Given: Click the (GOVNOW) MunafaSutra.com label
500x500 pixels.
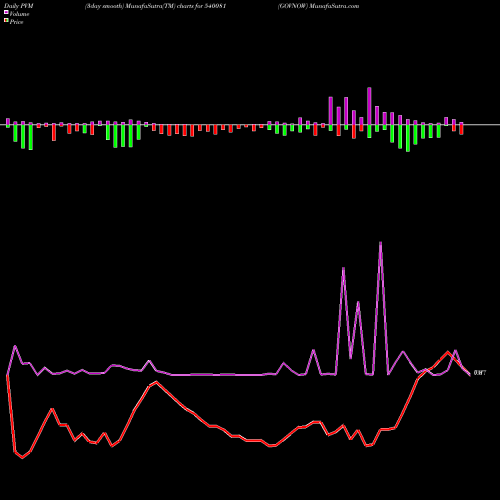Looking at the screenshot, I should pos(318,6).
